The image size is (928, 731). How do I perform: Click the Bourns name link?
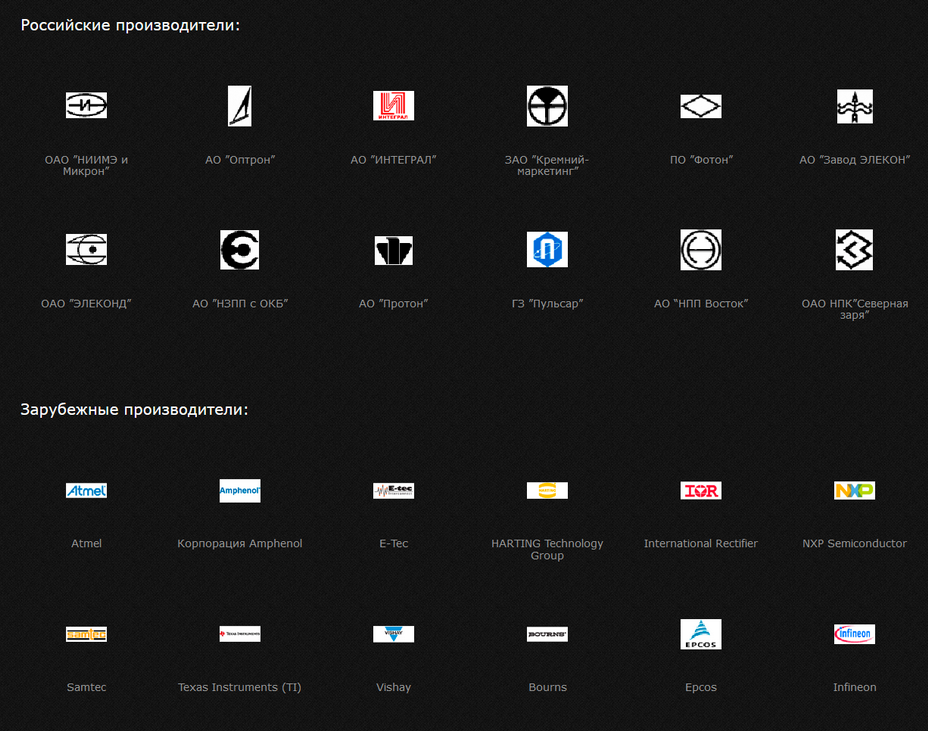(x=547, y=687)
